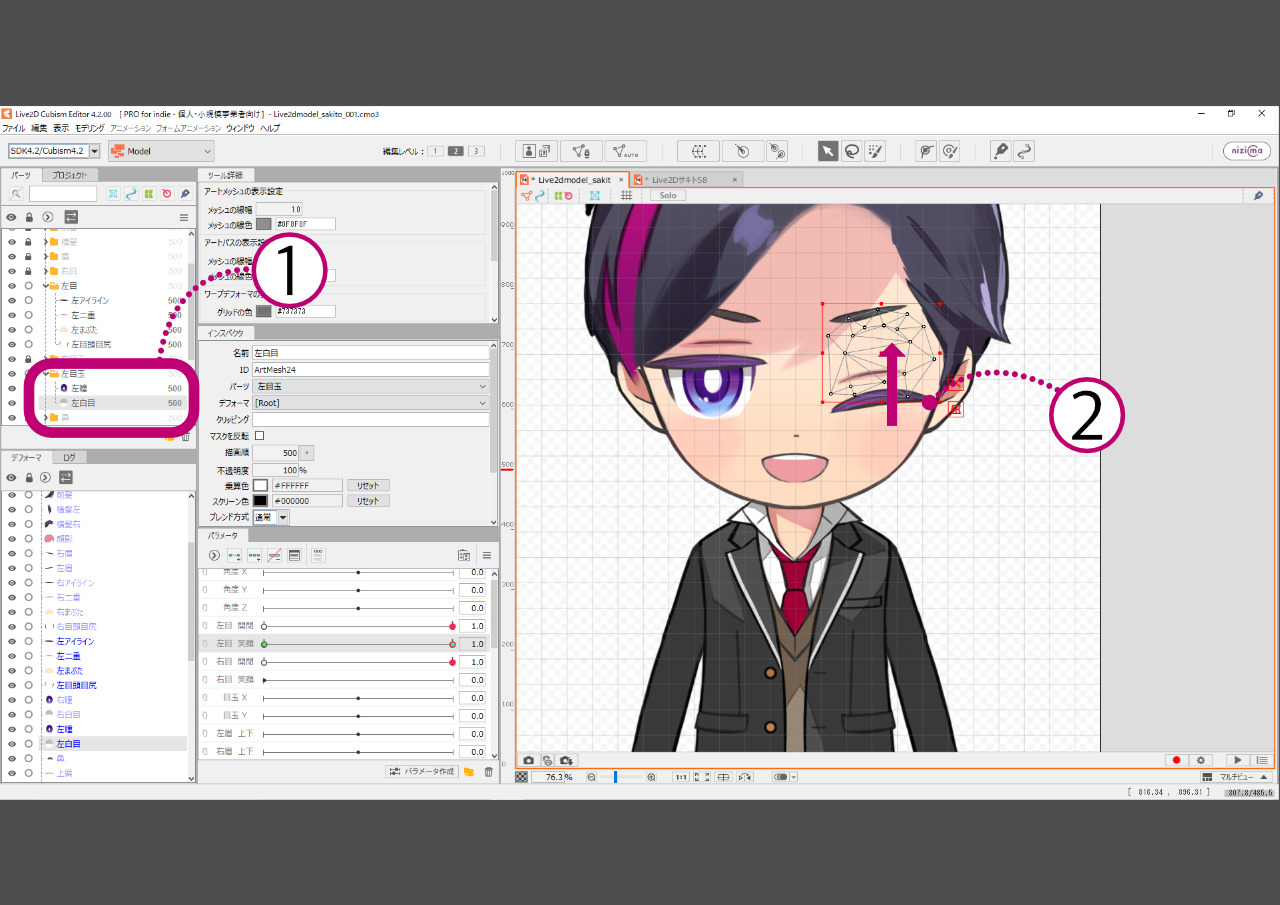
Task: Click add three keys parameter icon
Action: (x=254, y=555)
